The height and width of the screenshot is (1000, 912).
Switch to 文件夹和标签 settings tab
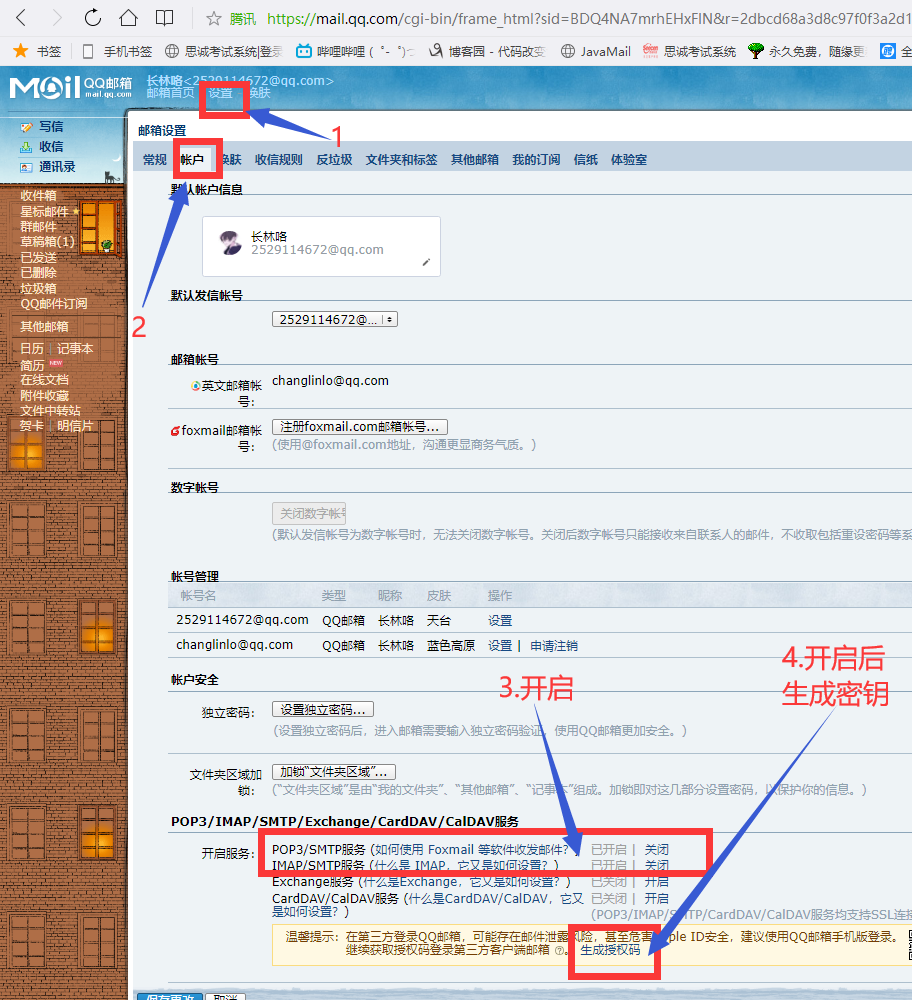[401, 159]
